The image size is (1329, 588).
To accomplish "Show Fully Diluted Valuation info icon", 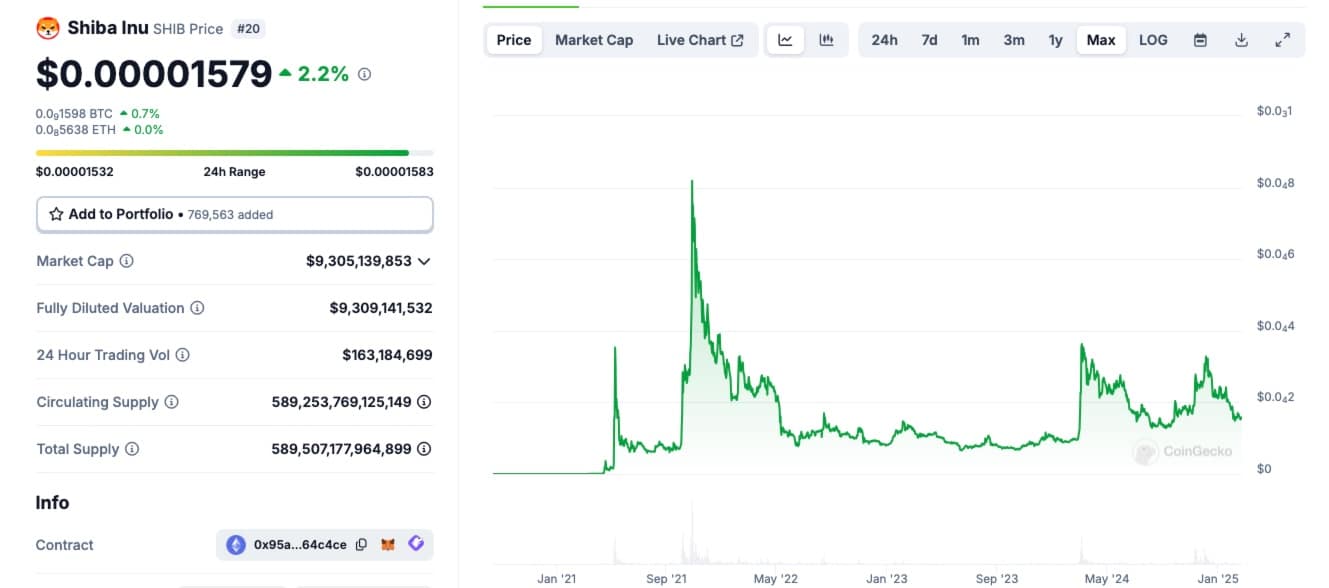I will (x=197, y=308).
